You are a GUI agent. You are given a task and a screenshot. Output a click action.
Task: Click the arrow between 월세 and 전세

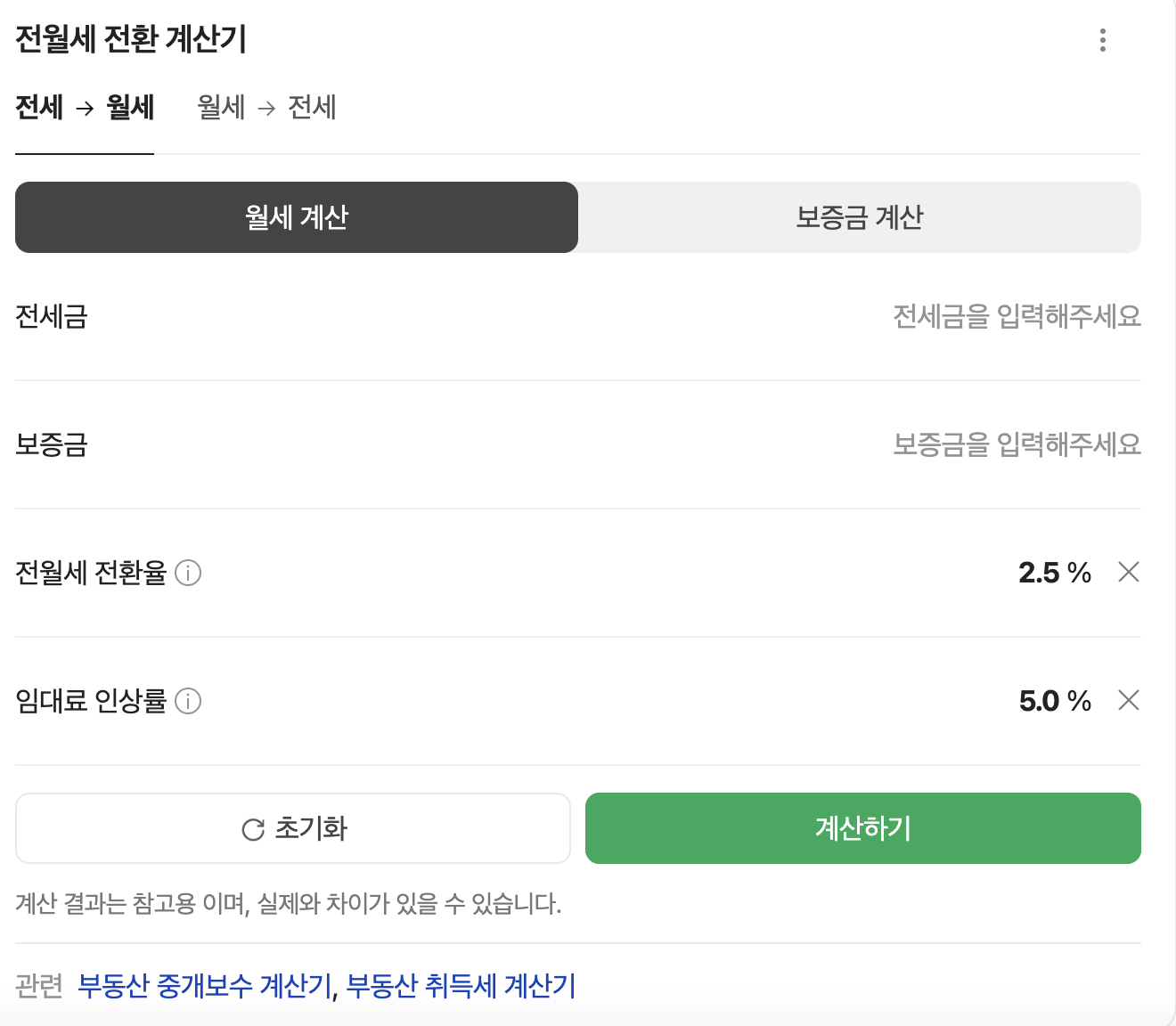click(x=265, y=107)
